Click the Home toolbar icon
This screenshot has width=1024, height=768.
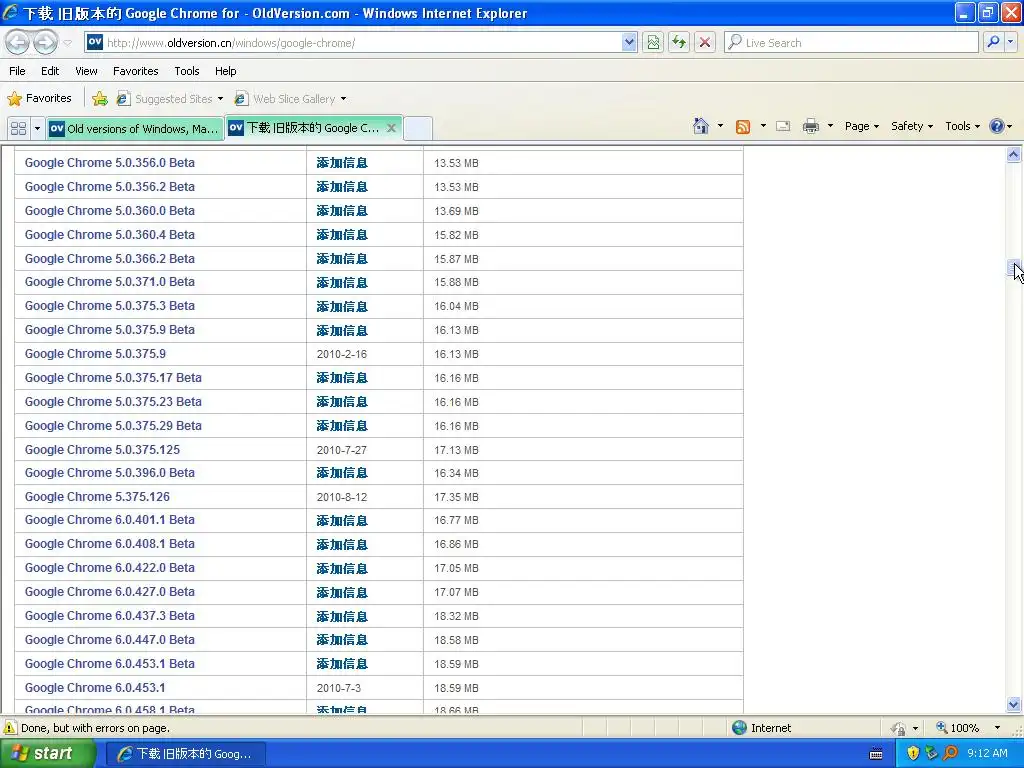pos(701,126)
